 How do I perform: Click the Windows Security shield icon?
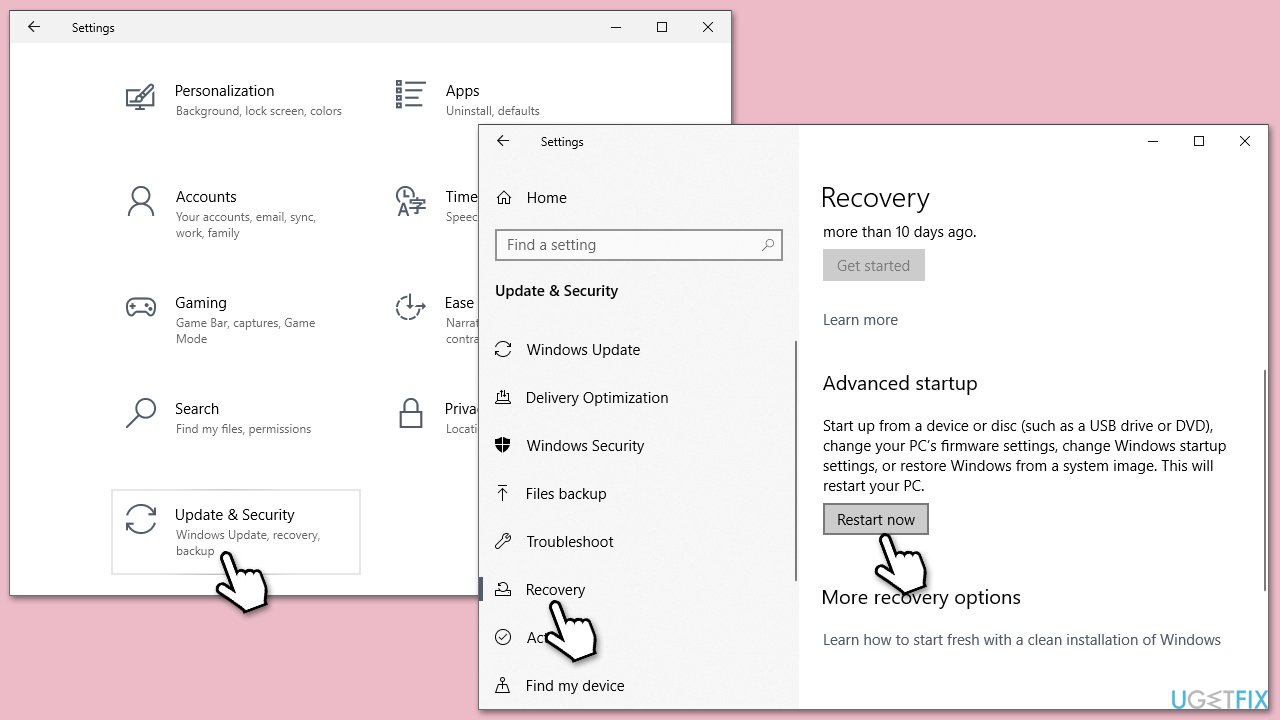[x=503, y=445]
